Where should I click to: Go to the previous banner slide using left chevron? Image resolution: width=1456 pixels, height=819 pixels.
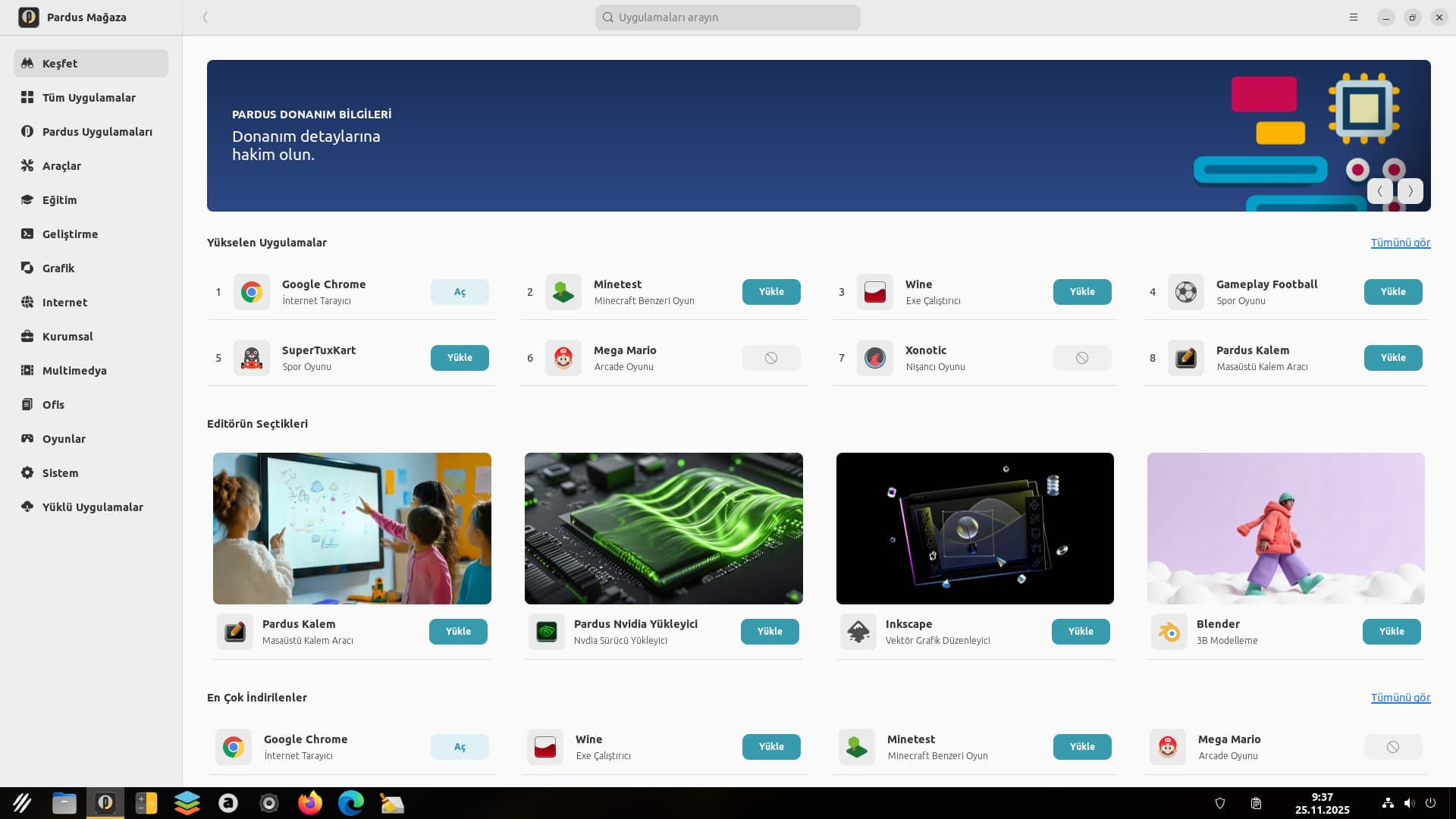click(1379, 191)
